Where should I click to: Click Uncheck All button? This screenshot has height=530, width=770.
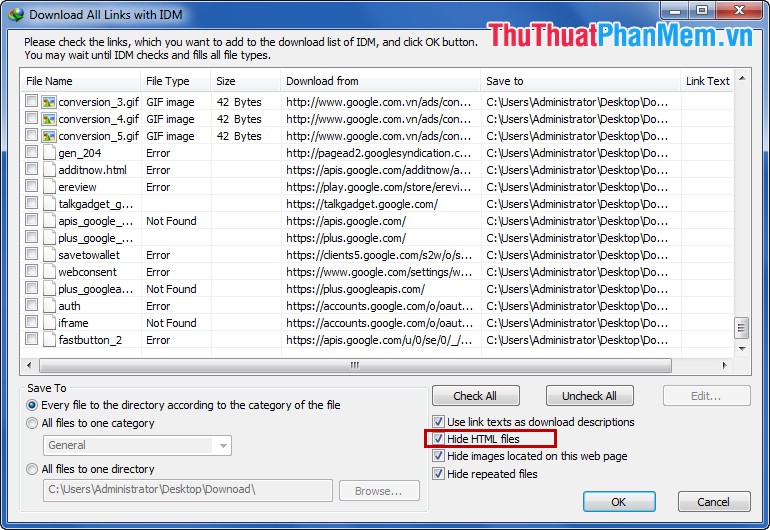[589, 396]
